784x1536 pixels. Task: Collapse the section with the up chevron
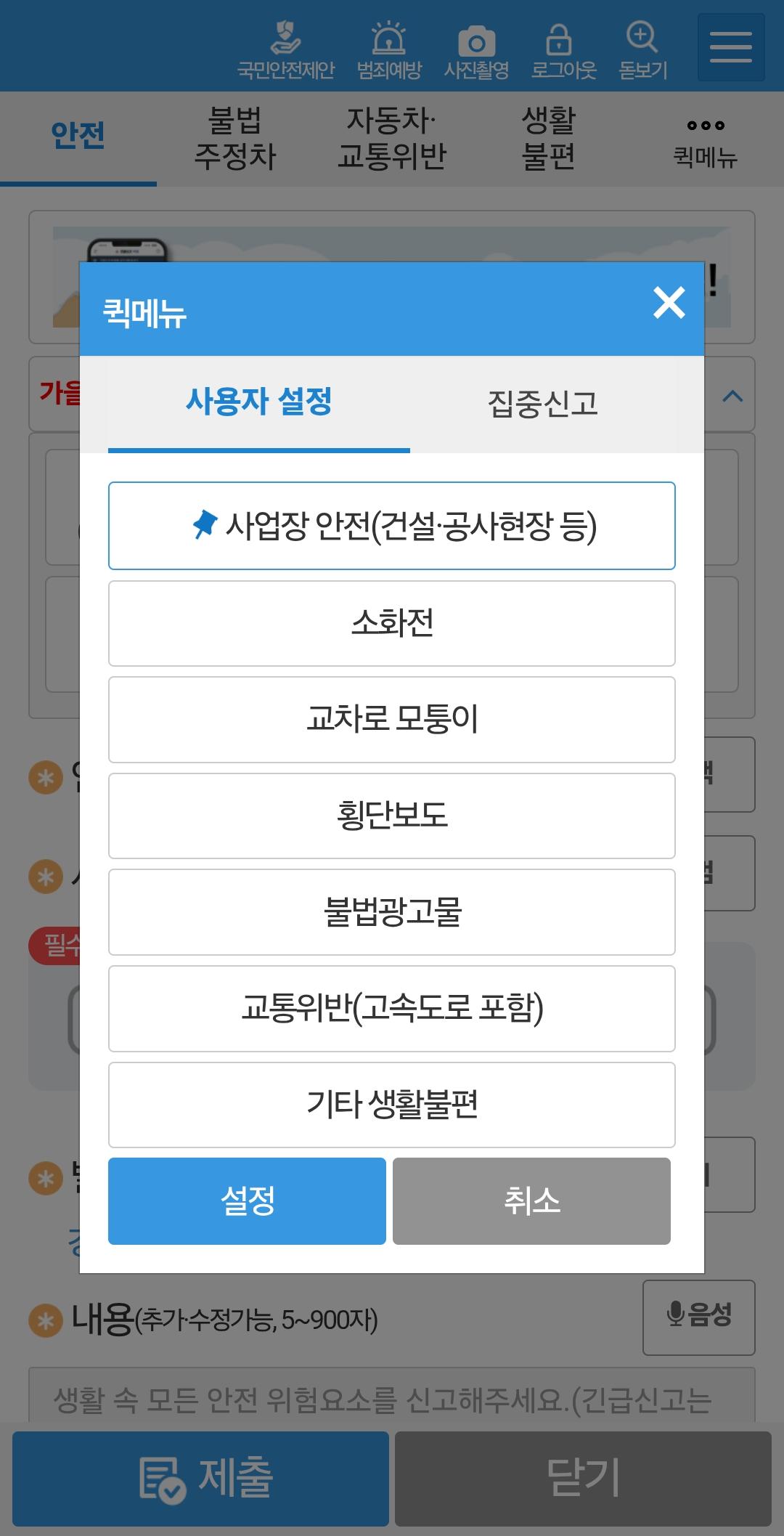point(732,397)
